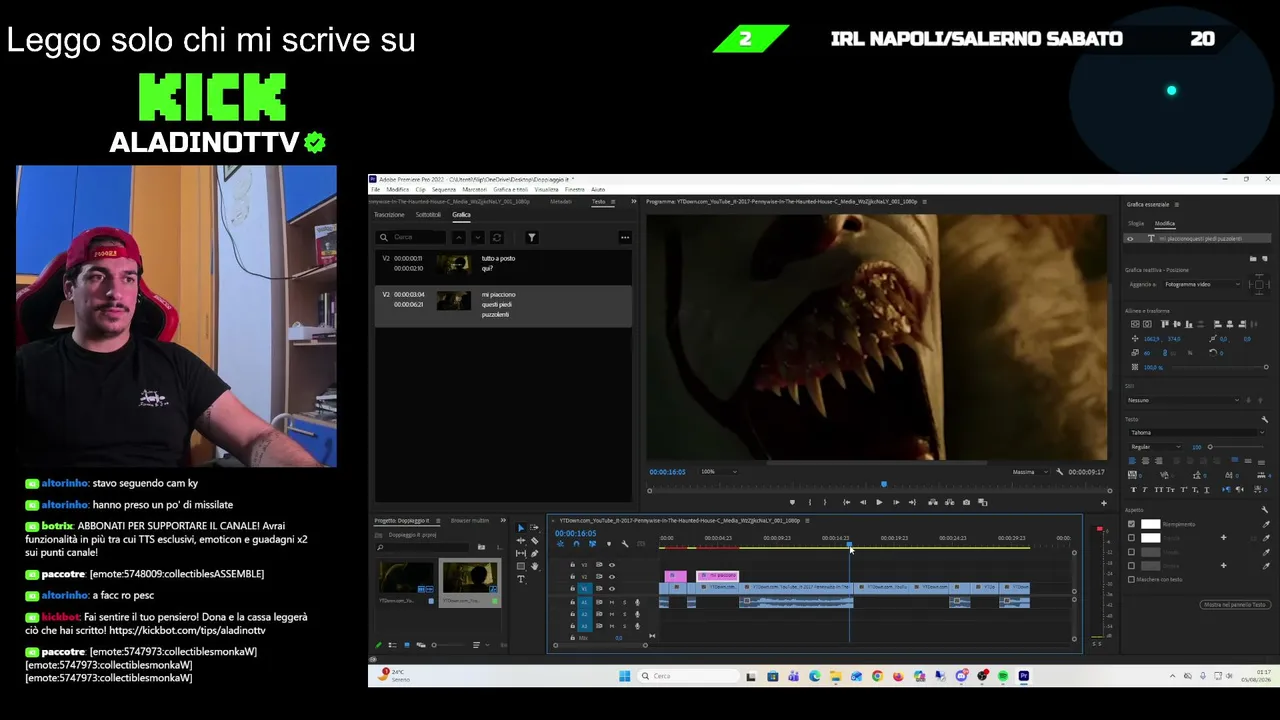1280x720 pixels.
Task: Open the Massima playback resolution dropdown
Action: 1030,472
